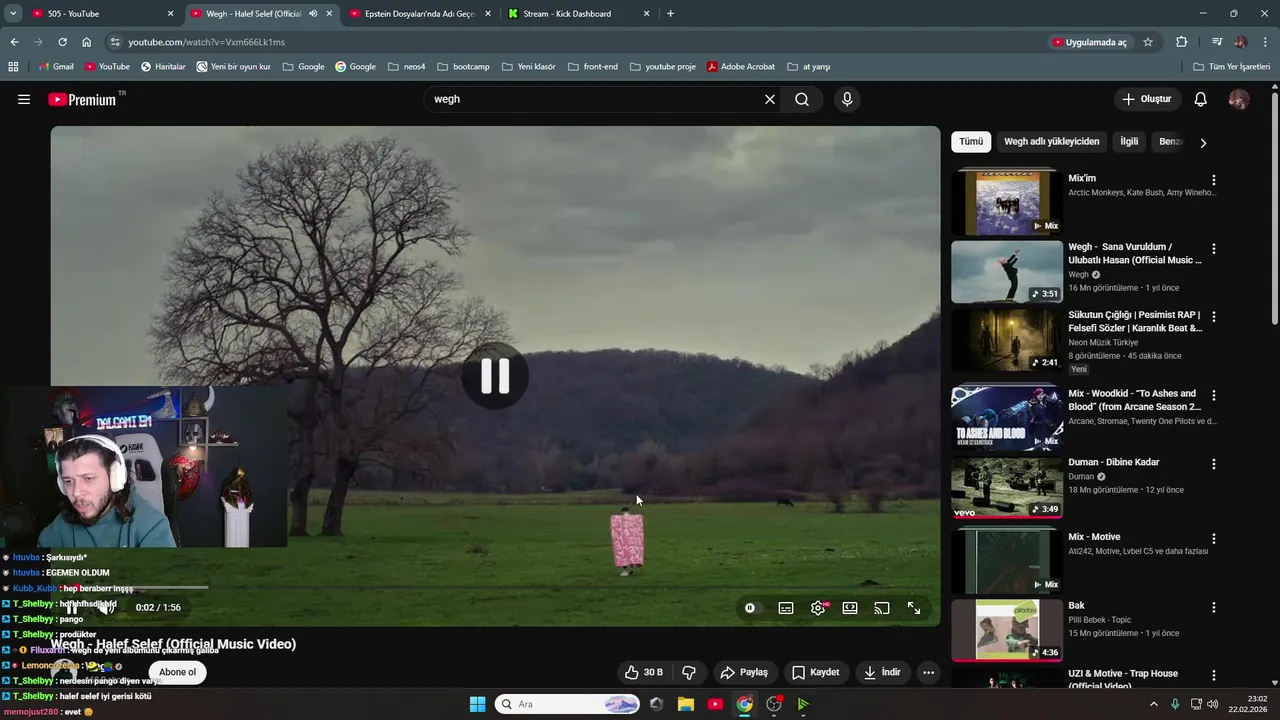Image resolution: width=1280 pixels, height=720 pixels.
Task: Open the Windows Start menu
Action: click(x=477, y=704)
